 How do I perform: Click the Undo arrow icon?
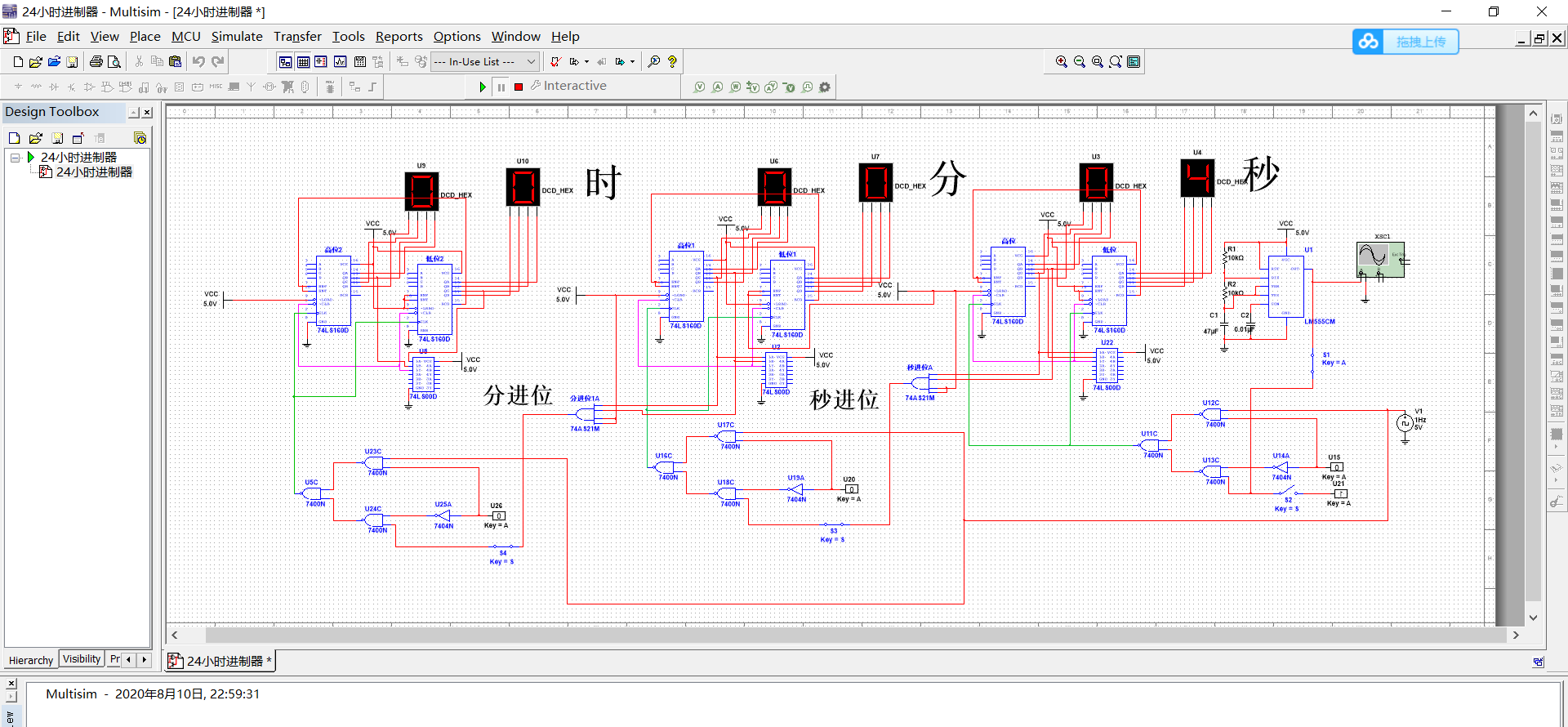click(x=198, y=61)
